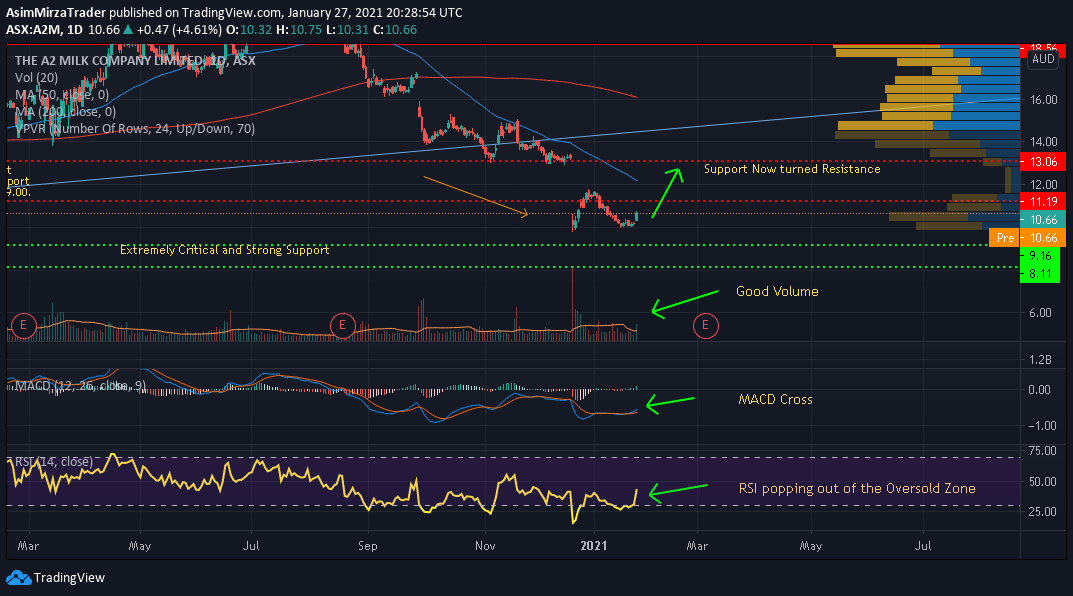
Task: Select the green 9.16 support price label
Action: 1040,256
